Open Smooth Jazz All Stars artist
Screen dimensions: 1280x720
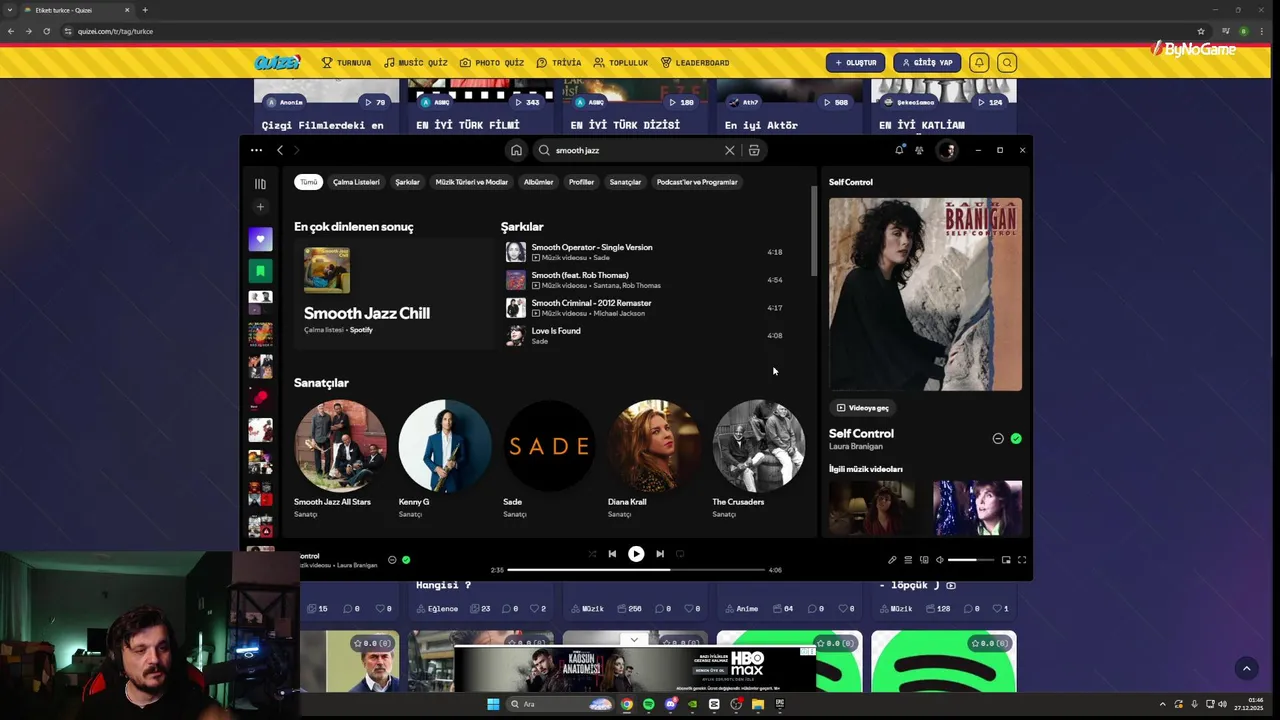340,459
